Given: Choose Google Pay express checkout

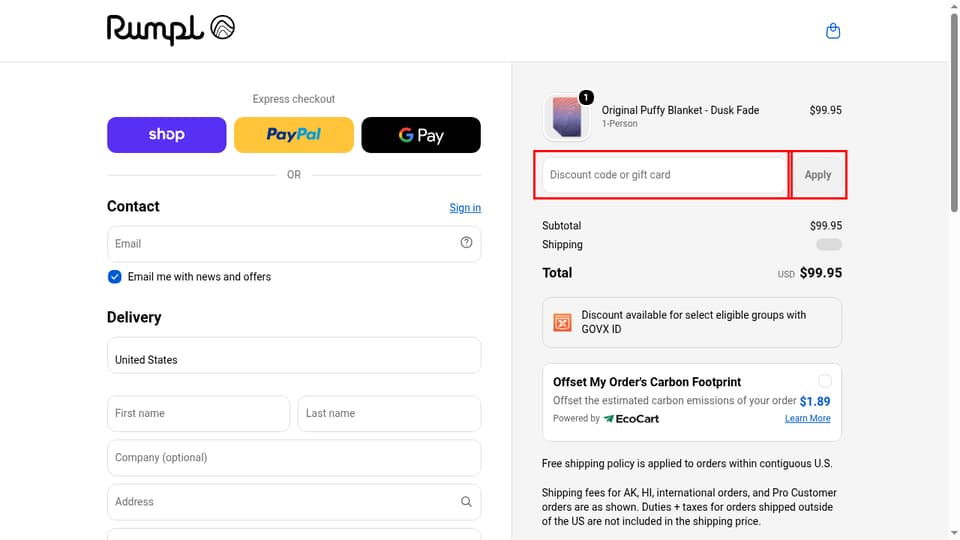Looking at the screenshot, I should coord(421,135).
